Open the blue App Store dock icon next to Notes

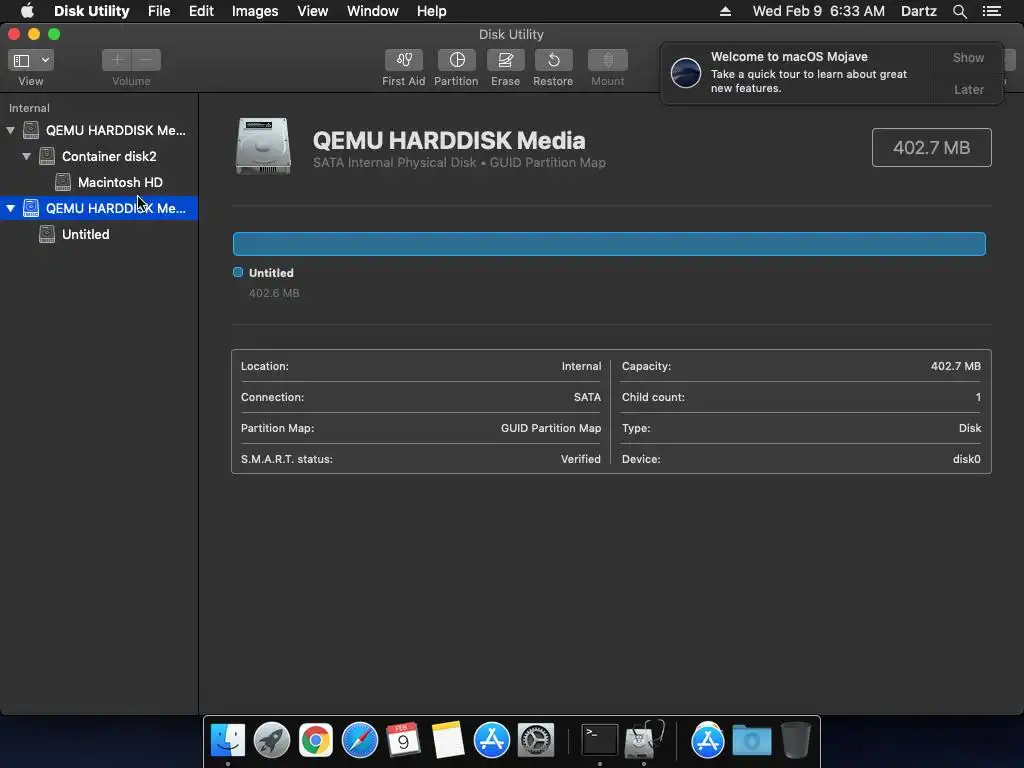coord(492,741)
